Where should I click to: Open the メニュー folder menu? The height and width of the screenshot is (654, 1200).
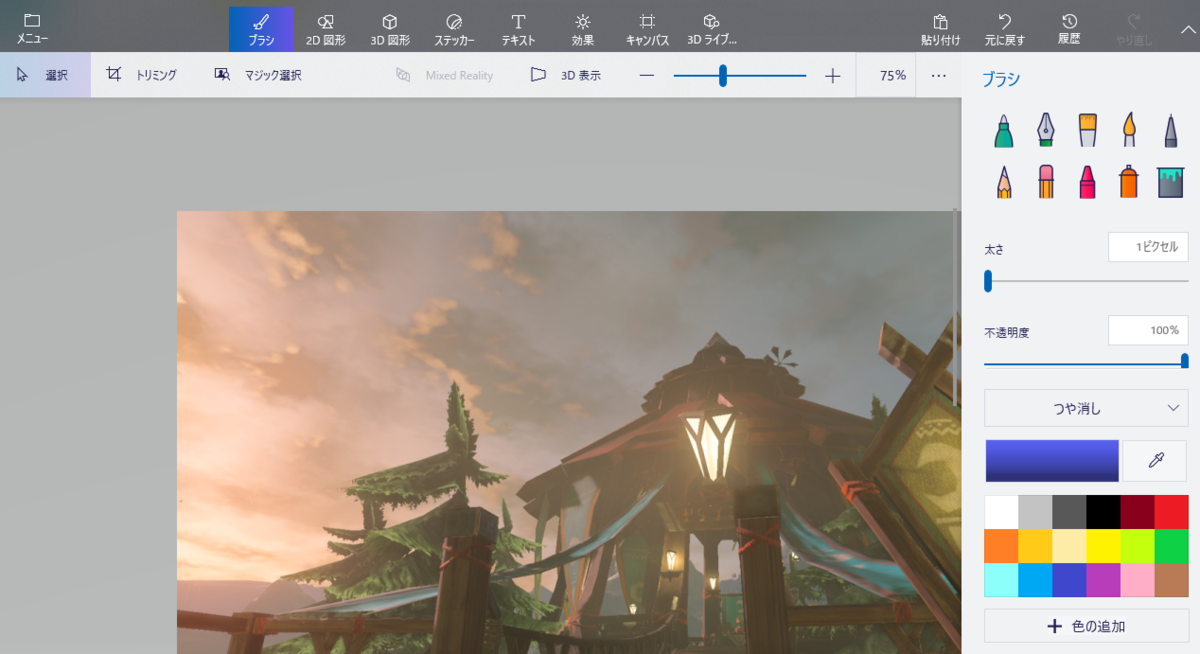(x=32, y=28)
